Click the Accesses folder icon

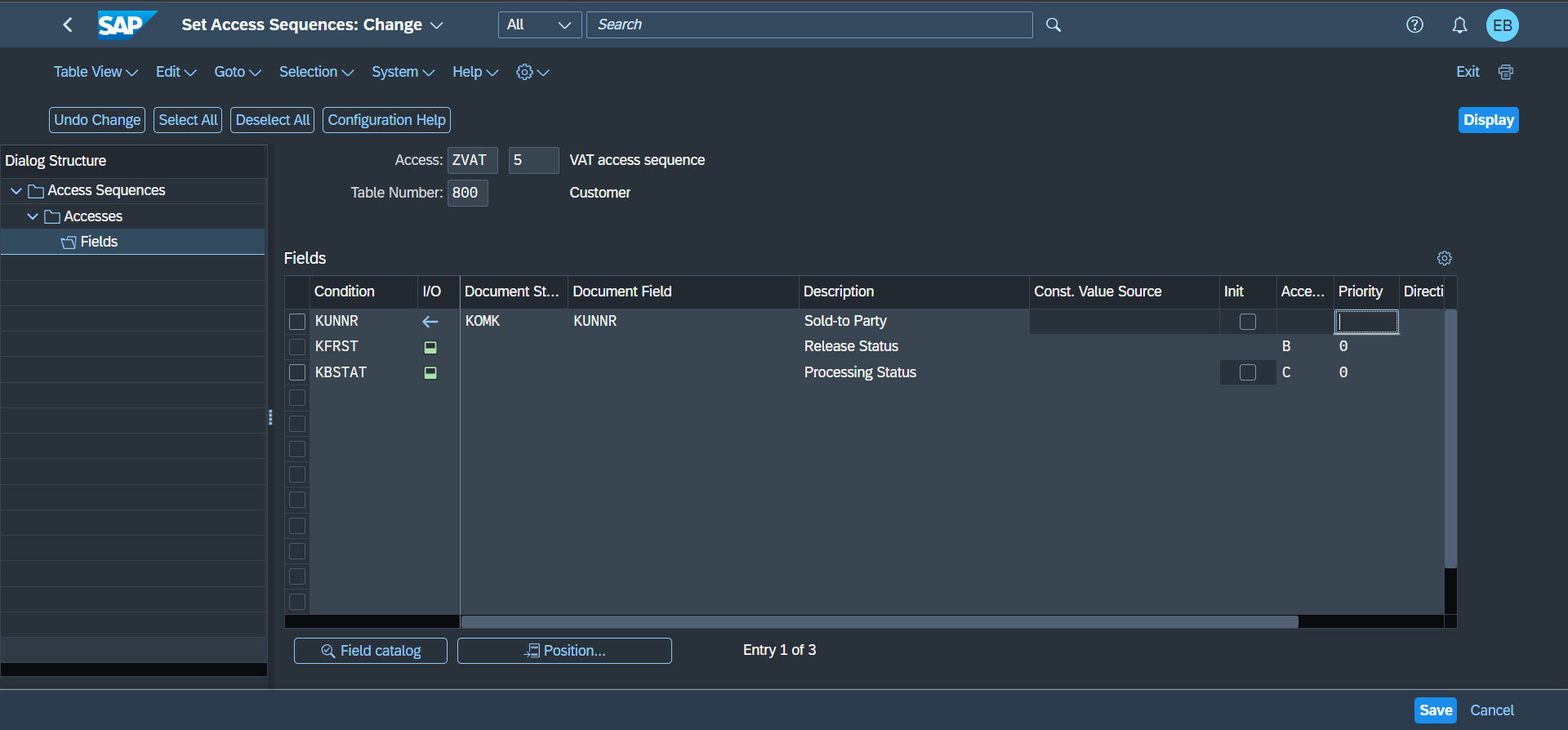coord(52,216)
